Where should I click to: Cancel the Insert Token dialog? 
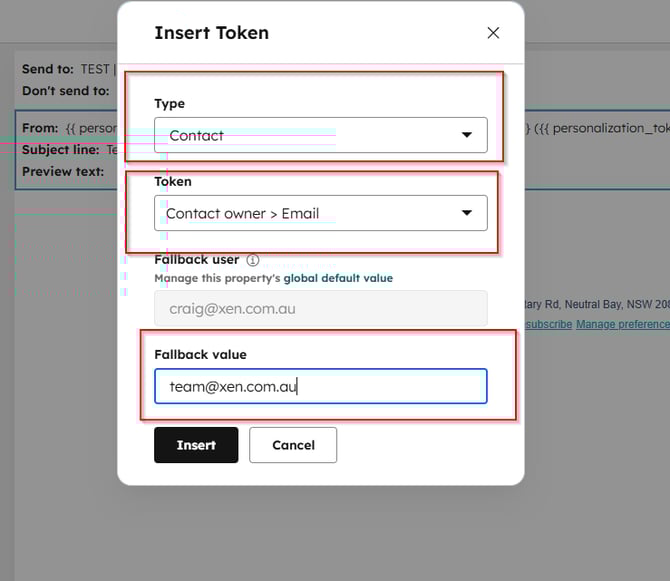point(293,445)
